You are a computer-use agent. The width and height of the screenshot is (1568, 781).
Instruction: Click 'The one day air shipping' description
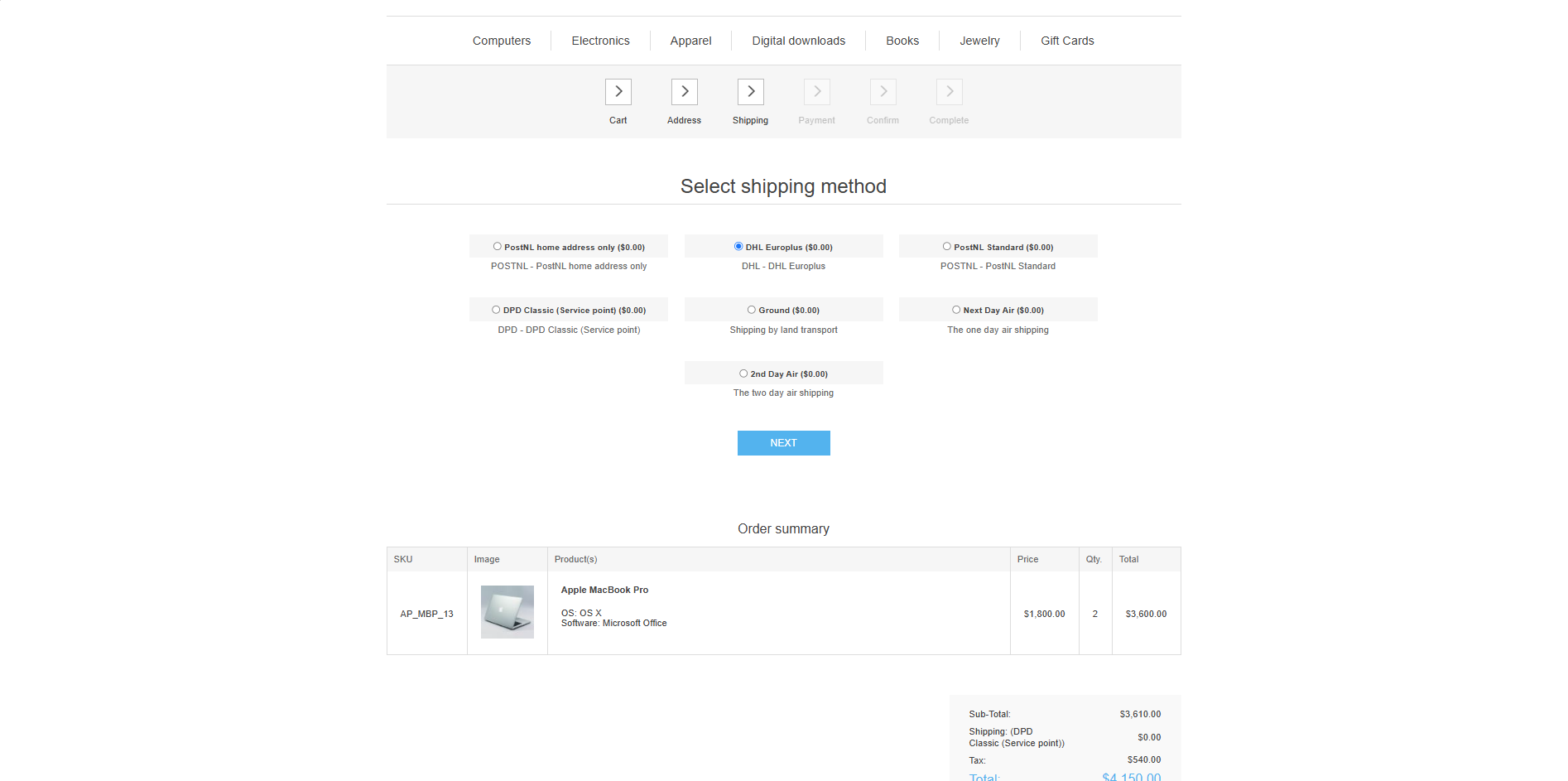(998, 330)
